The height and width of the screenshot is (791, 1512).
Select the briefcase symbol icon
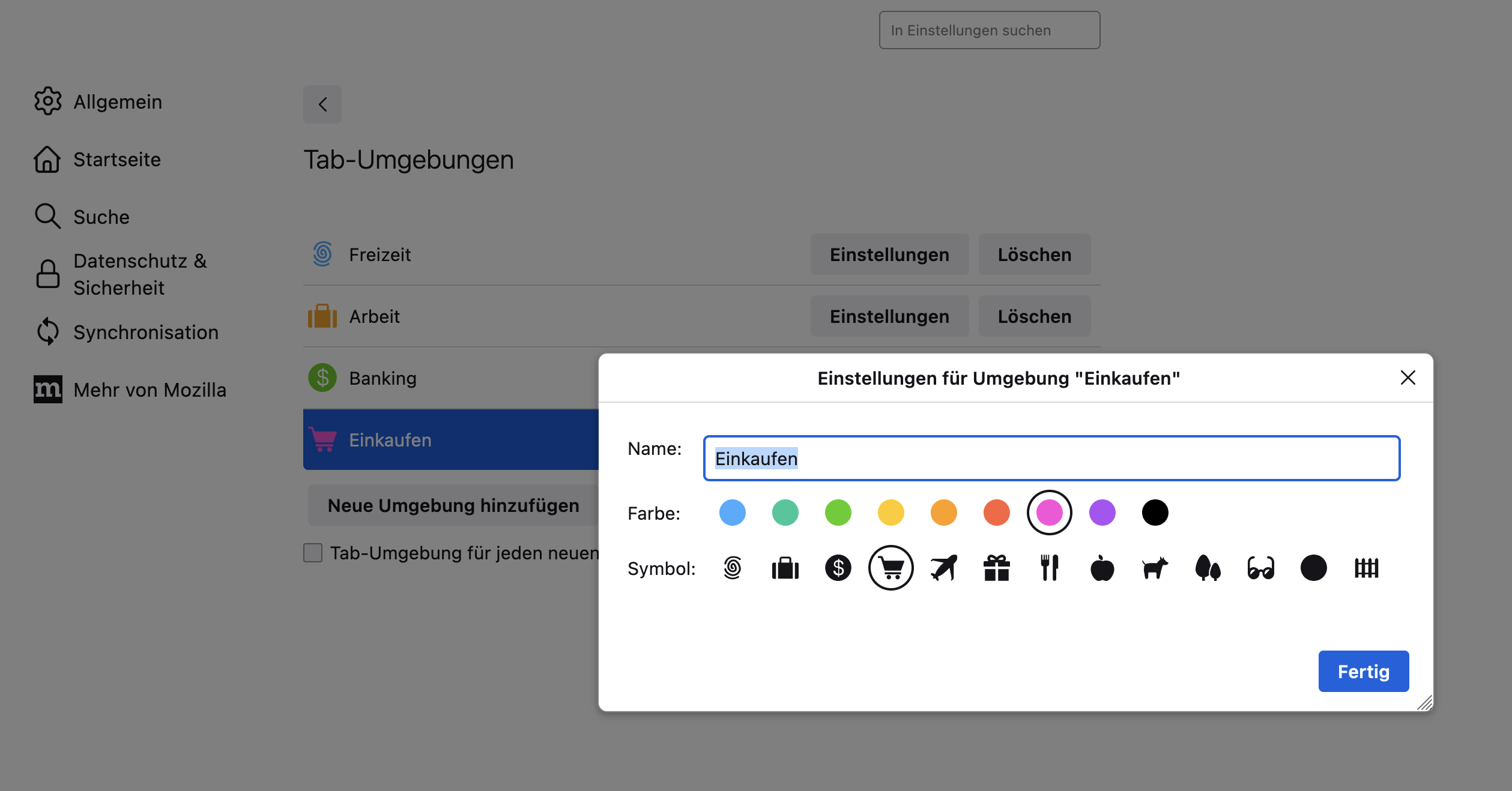tap(785, 568)
